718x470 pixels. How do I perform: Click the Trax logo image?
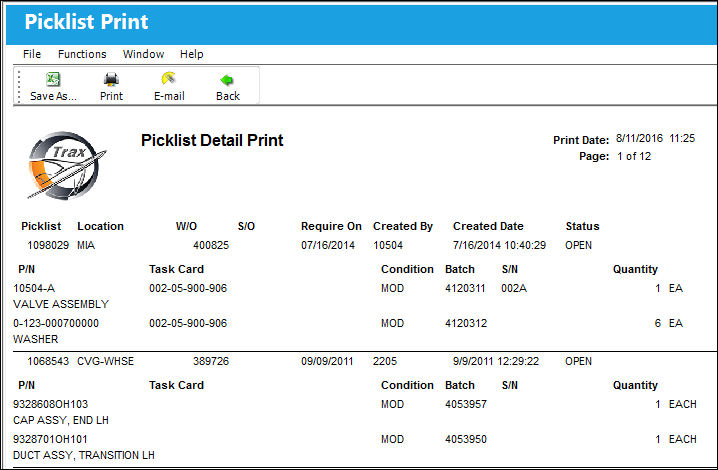(x=67, y=166)
